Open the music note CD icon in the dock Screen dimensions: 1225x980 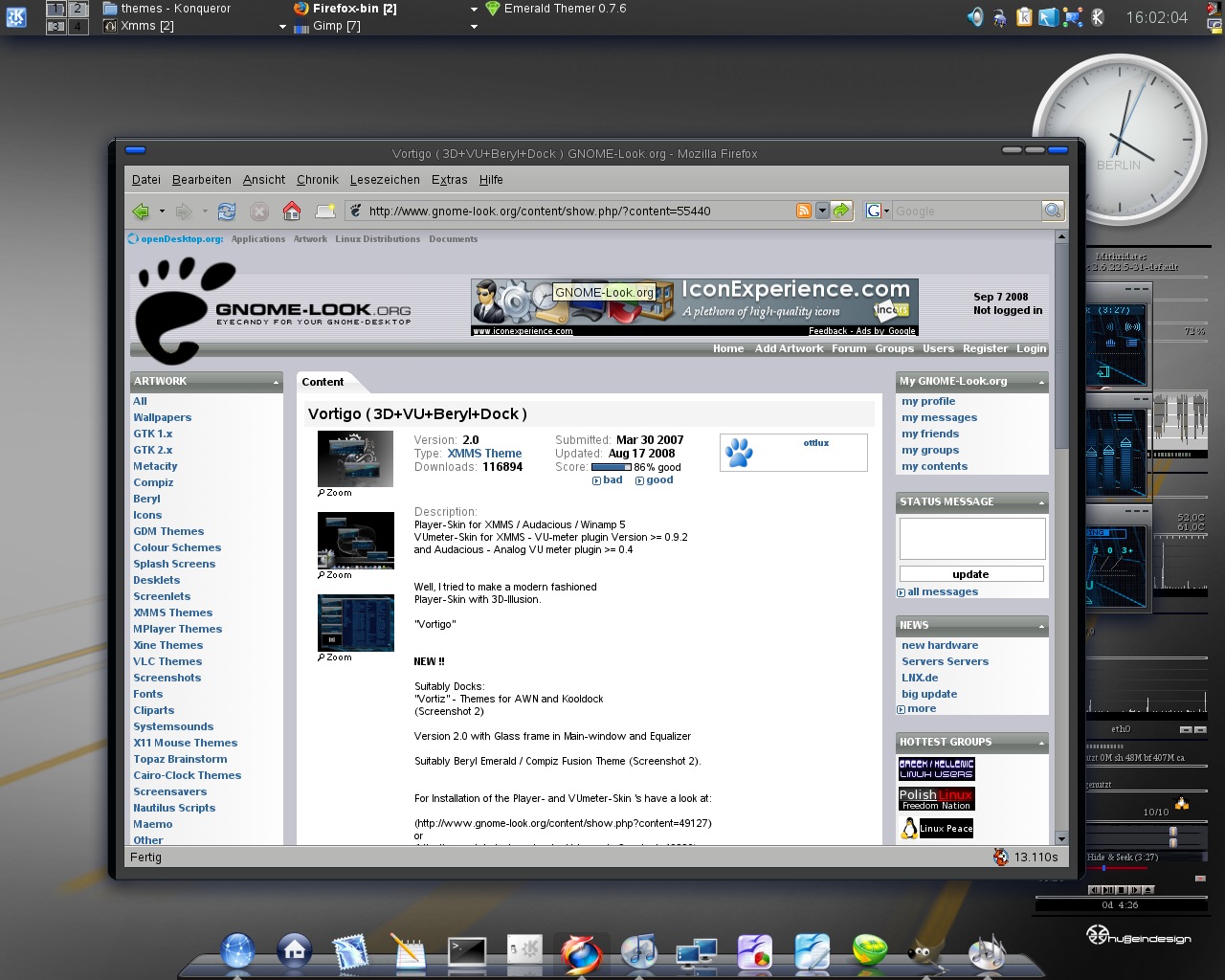(639, 951)
